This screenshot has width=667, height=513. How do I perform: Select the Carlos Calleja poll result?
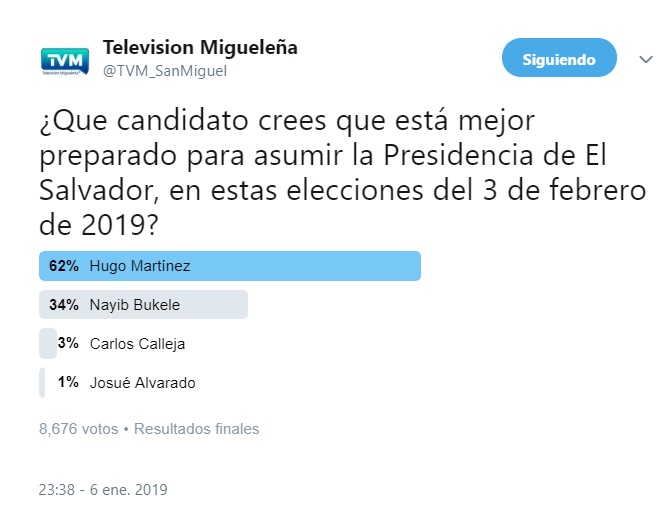click(x=112, y=343)
